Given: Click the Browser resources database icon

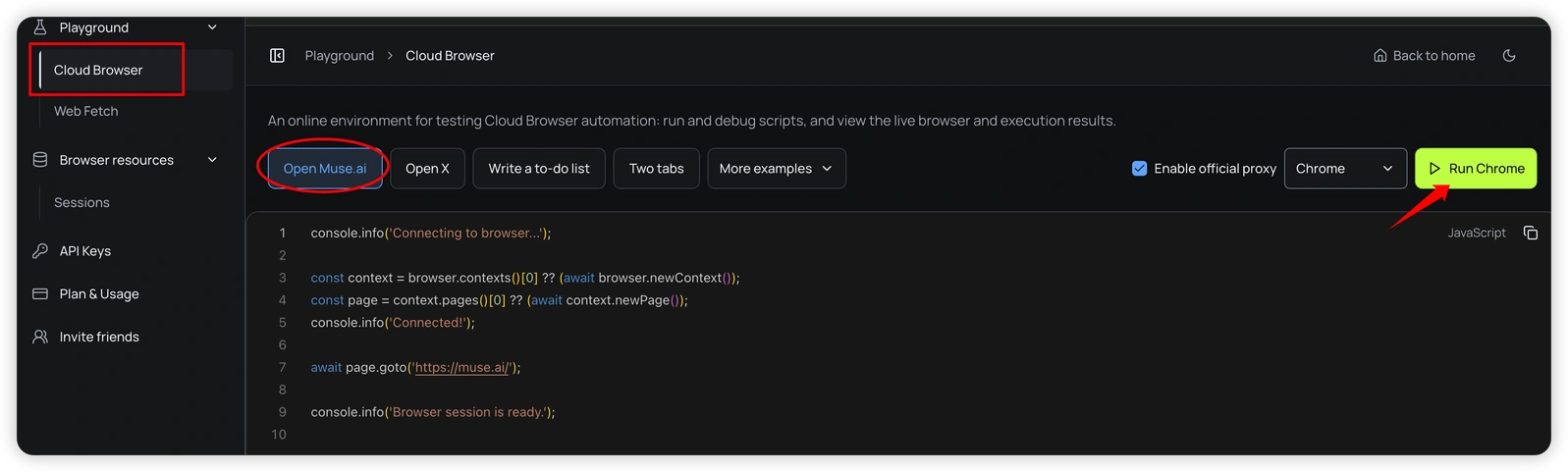Looking at the screenshot, I should [40, 160].
